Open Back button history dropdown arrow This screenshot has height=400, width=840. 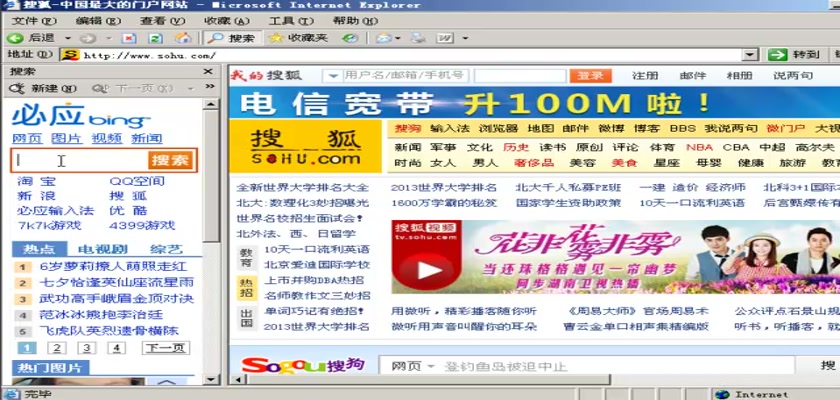(x=68, y=39)
